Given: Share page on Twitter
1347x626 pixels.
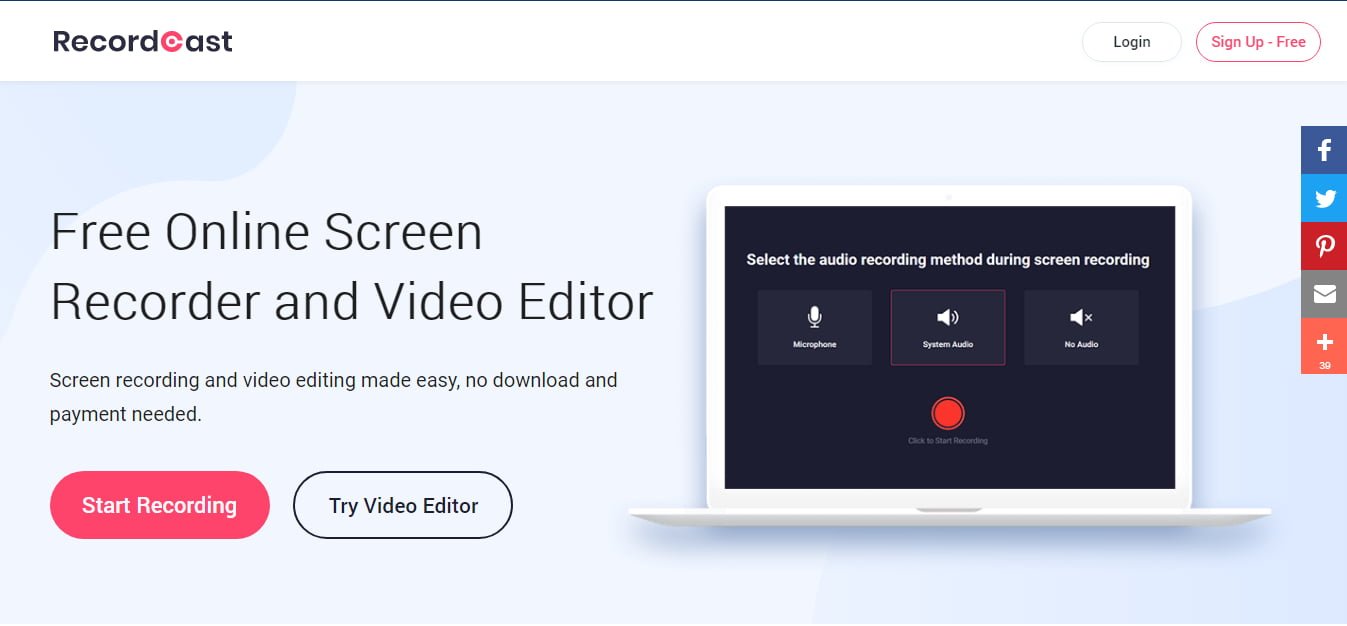Looking at the screenshot, I should (x=1324, y=198).
